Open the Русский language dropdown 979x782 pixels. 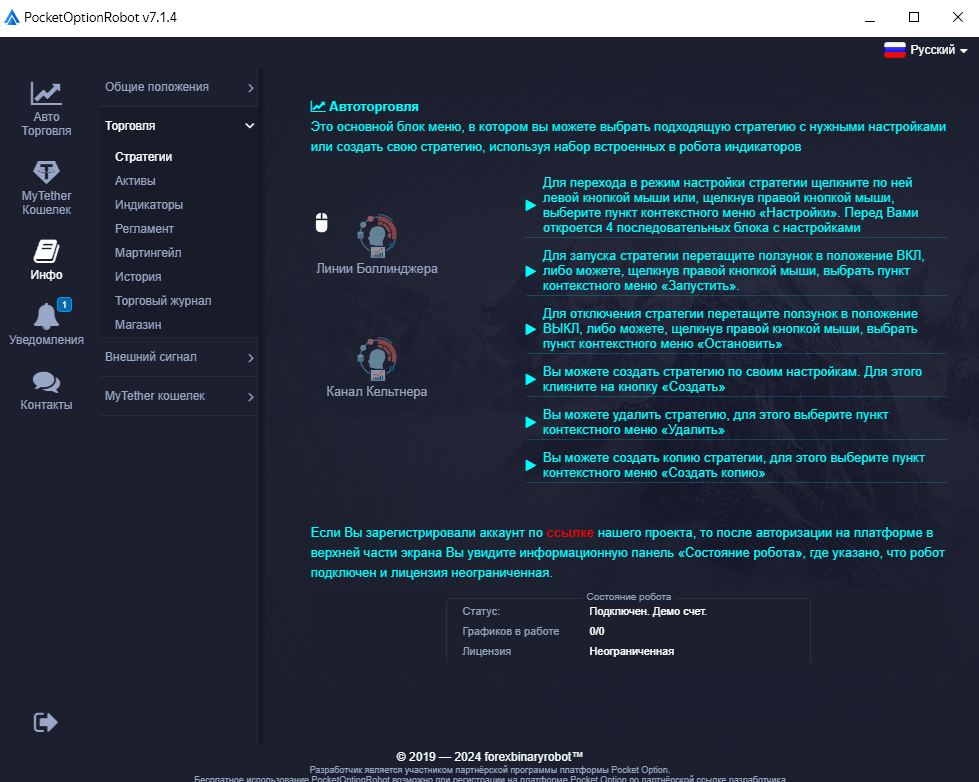tap(926, 50)
